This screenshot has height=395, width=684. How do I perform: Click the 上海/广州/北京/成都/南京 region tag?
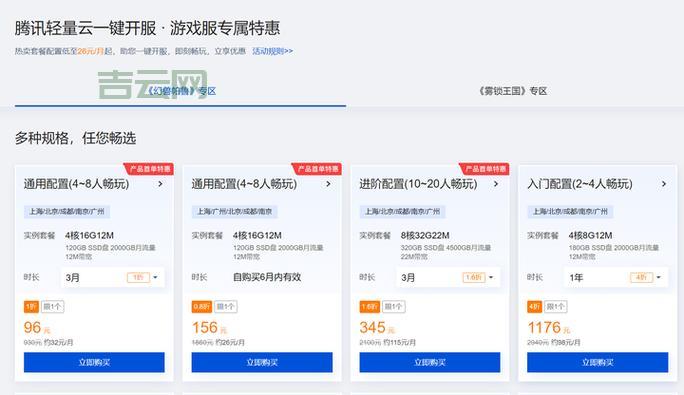[x=235, y=212]
